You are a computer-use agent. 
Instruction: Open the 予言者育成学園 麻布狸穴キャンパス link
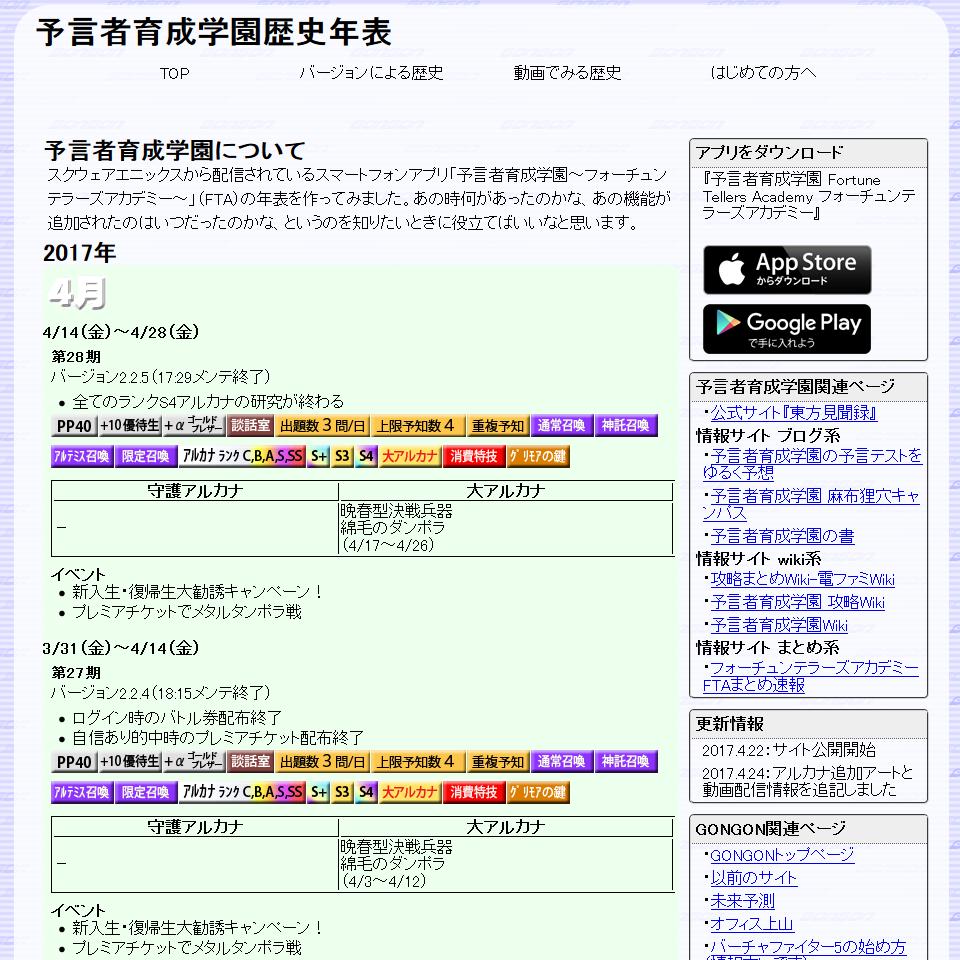[811, 504]
